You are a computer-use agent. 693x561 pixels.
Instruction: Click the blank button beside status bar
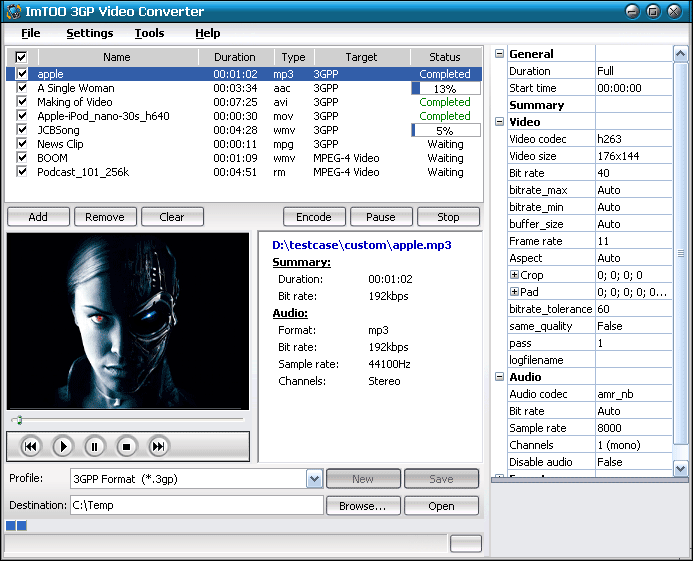pyautogui.click(x=466, y=544)
